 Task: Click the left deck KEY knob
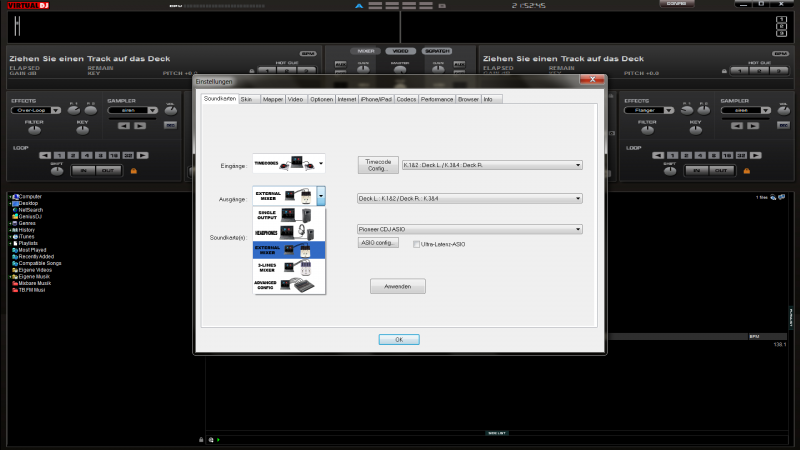(82, 130)
